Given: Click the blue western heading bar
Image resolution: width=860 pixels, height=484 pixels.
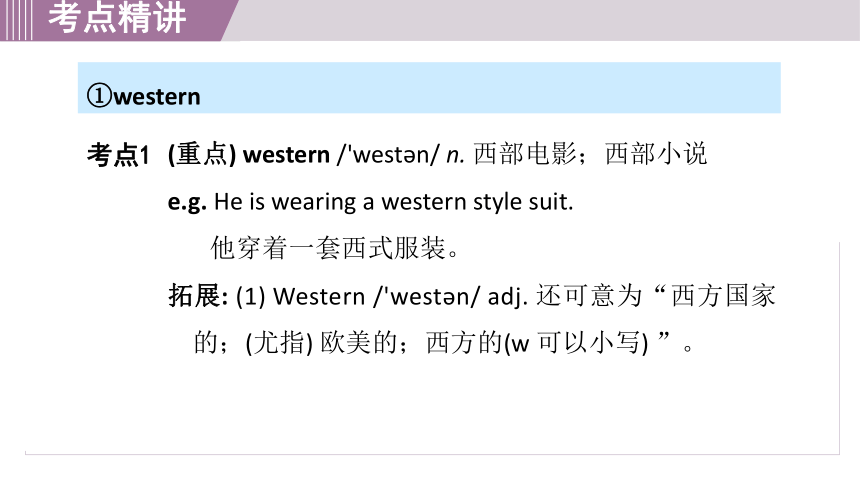Looking at the screenshot, I should pyautogui.click(x=429, y=88).
